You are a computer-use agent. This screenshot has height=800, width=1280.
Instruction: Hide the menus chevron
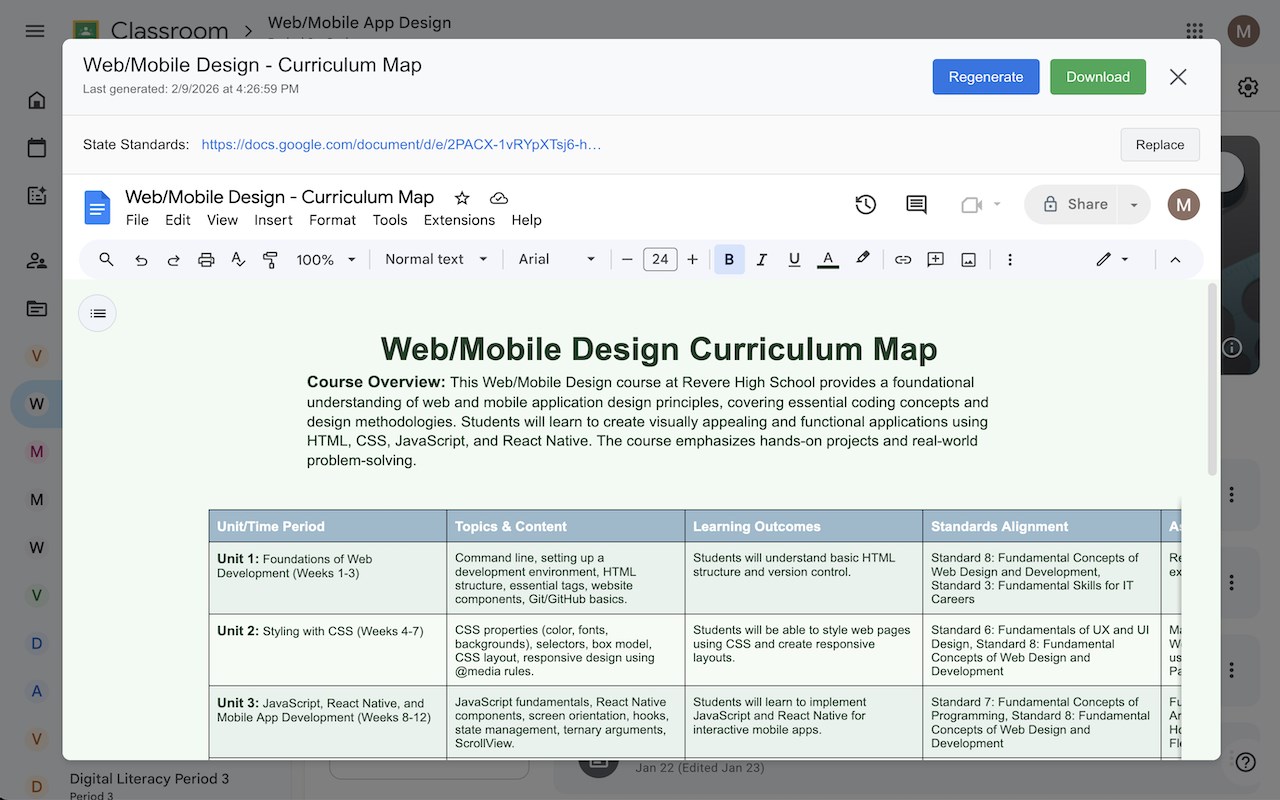pos(1175,259)
